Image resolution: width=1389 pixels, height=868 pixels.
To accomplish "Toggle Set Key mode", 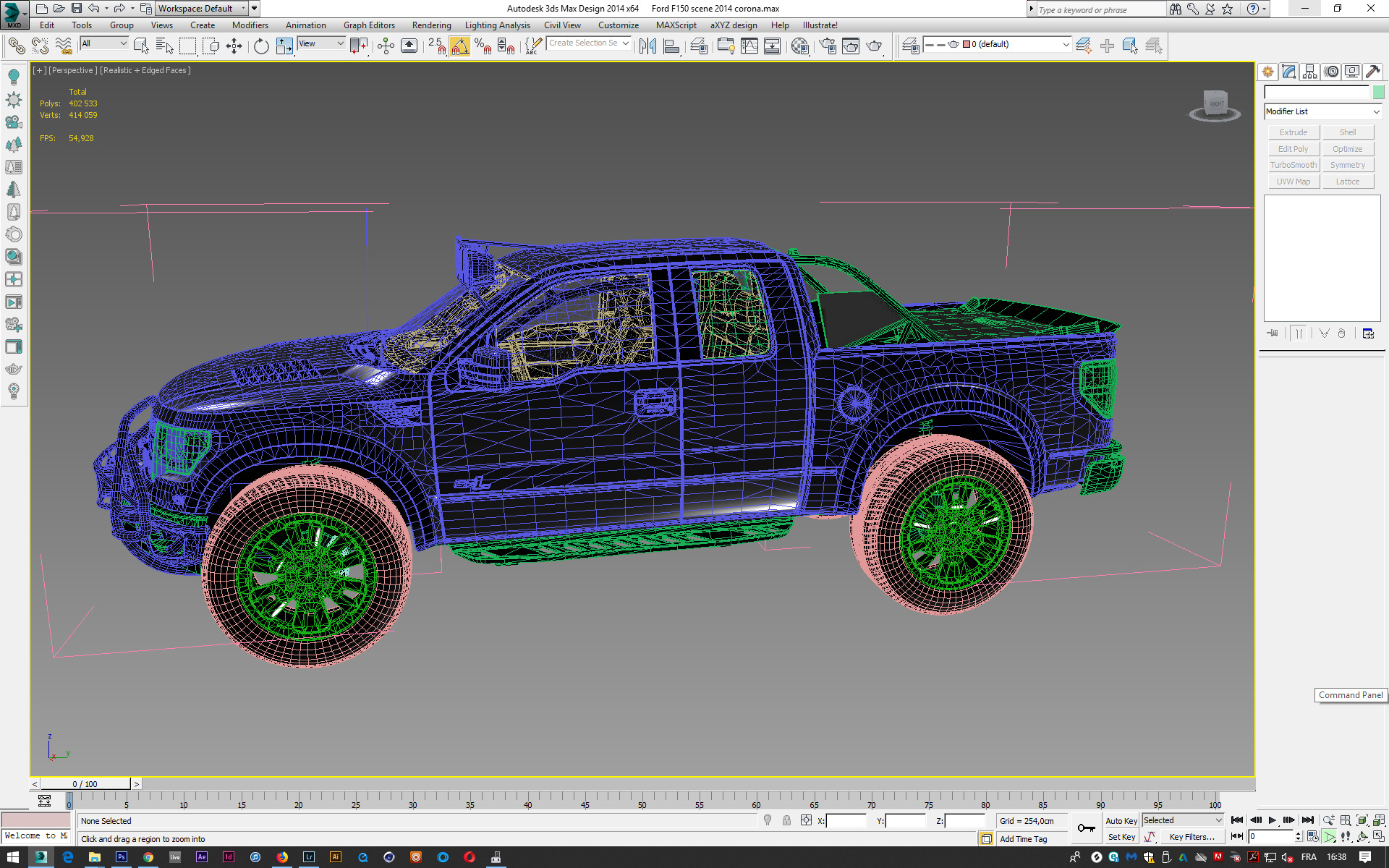I will click(1121, 837).
